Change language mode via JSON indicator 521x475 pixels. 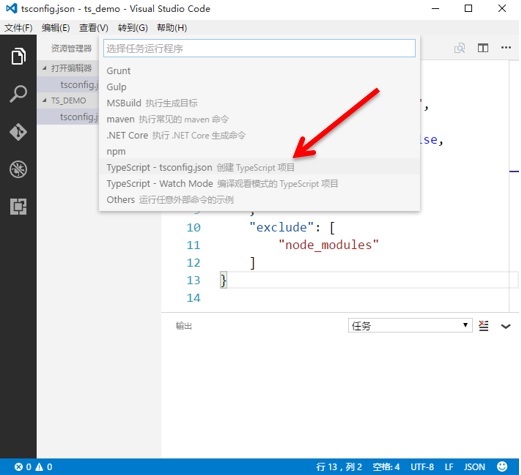(474, 467)
